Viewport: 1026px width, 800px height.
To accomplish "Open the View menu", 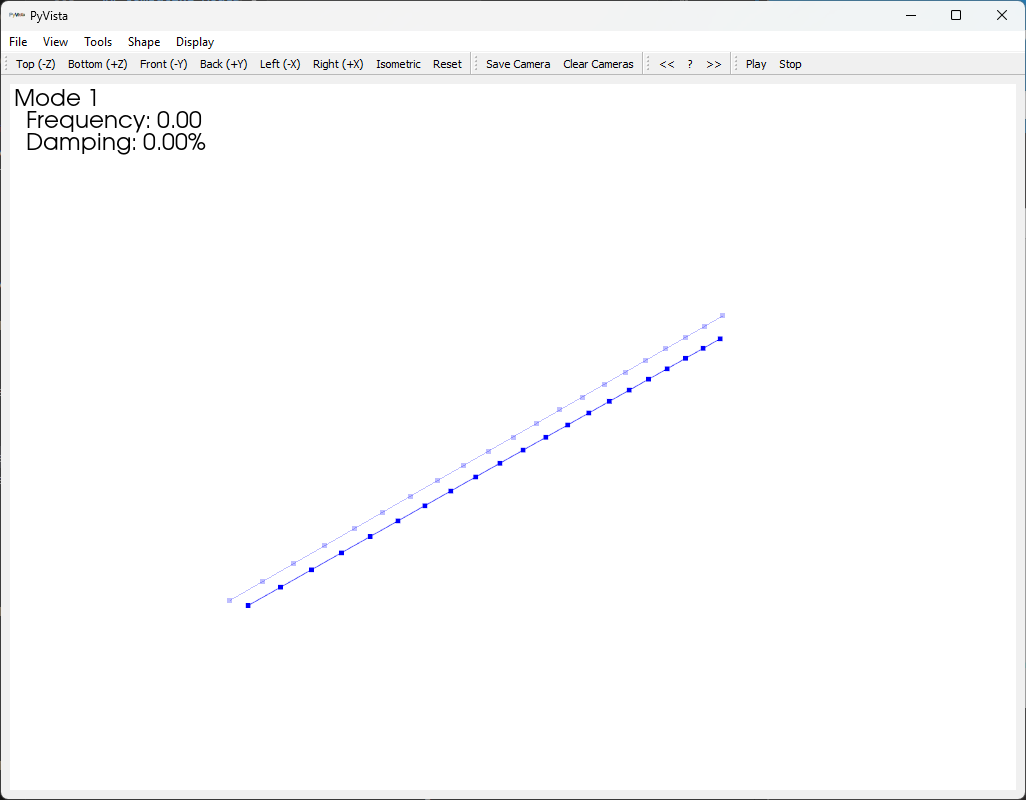I will (x=55, y=42).
